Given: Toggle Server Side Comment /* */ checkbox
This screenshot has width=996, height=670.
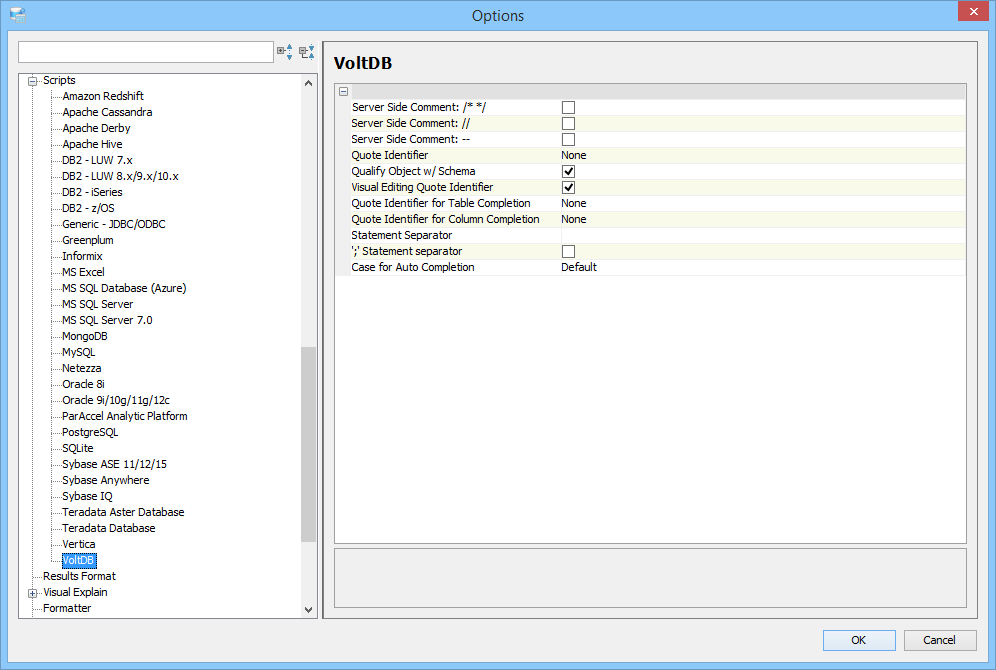Looking at the screenshot, I should 569,107.
